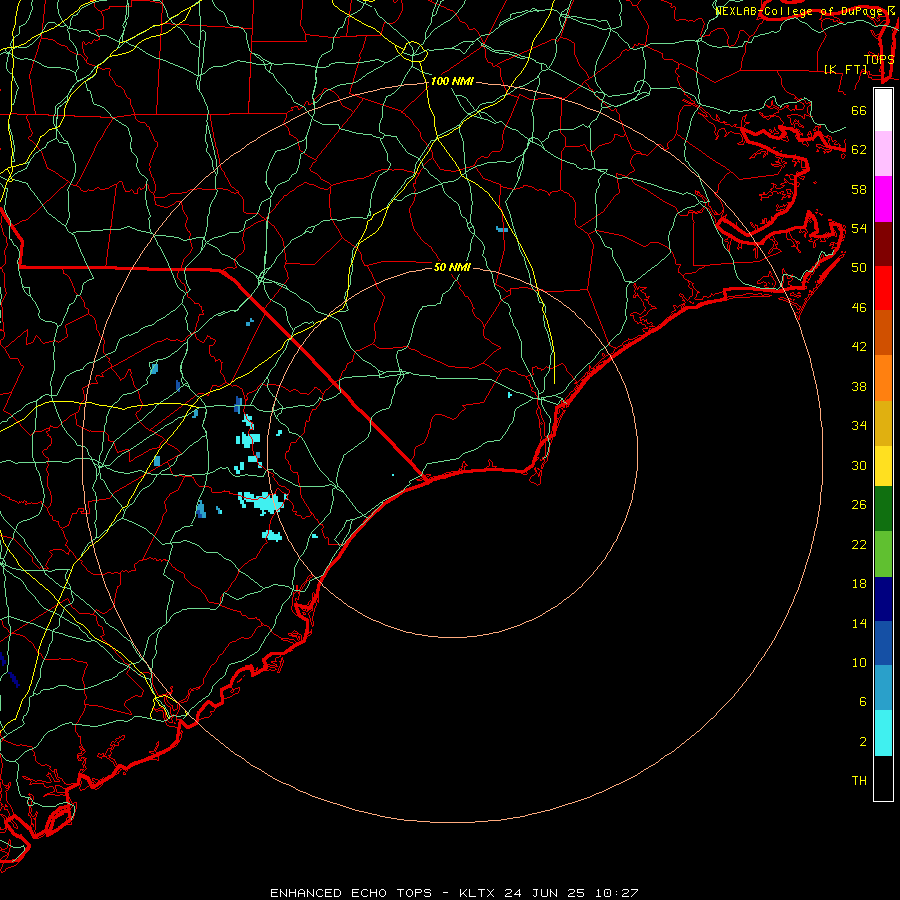Image resolution: width=900 pixels, height=900 pixels.
Task: Click the legend value "62"
Action: [859, 150]
